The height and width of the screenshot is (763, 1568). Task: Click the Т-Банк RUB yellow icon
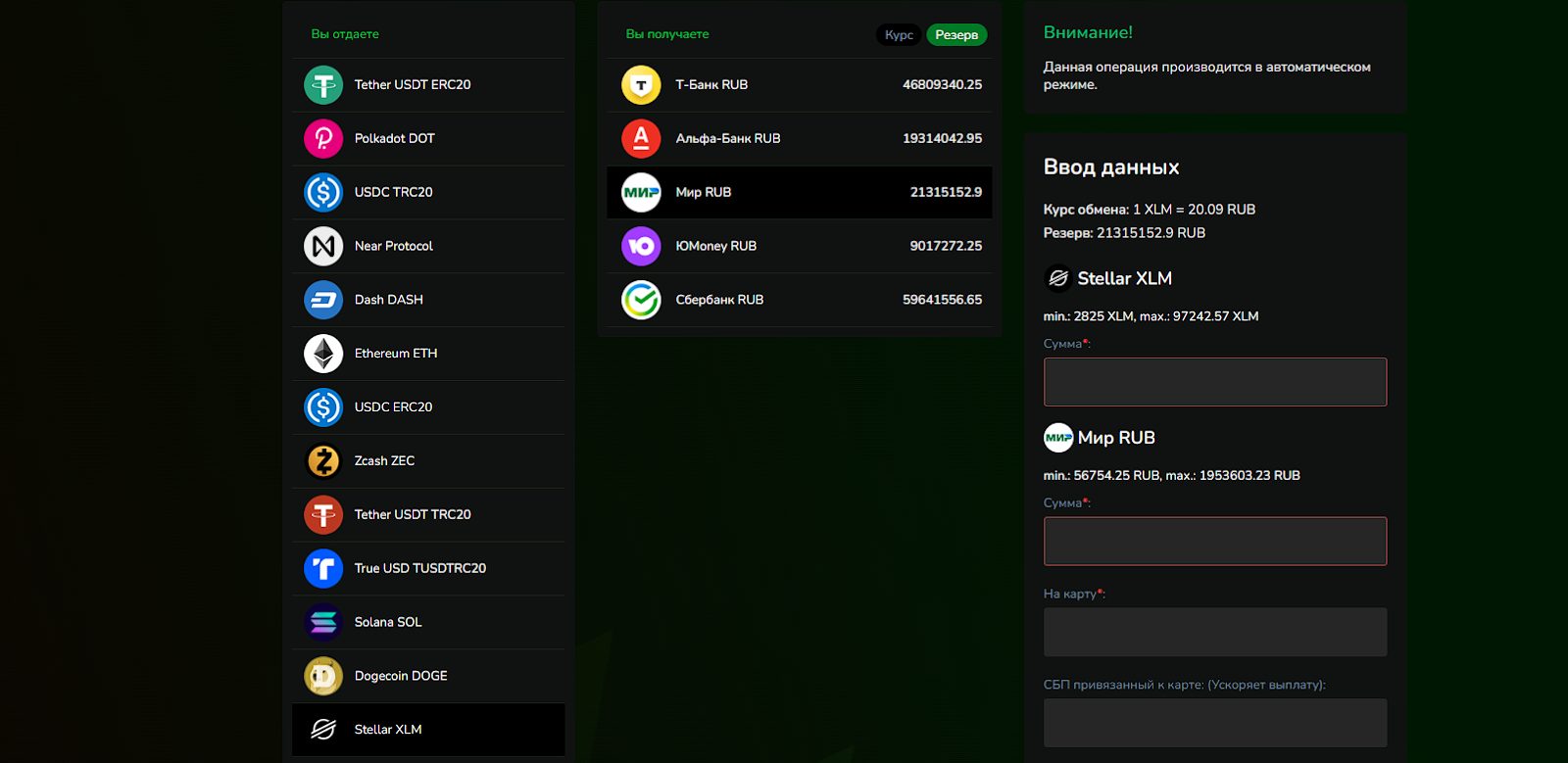(x=641, y=85)
